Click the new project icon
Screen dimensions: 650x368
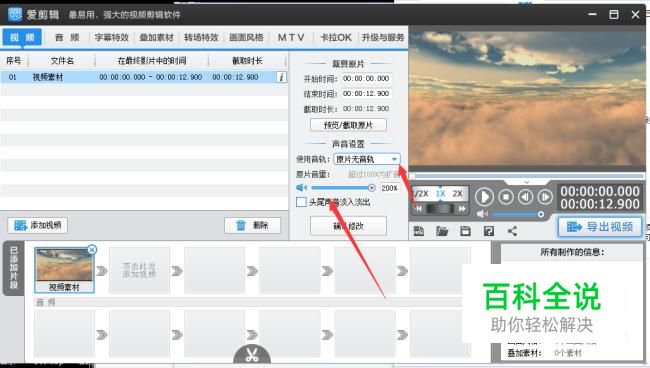point(419,231)
